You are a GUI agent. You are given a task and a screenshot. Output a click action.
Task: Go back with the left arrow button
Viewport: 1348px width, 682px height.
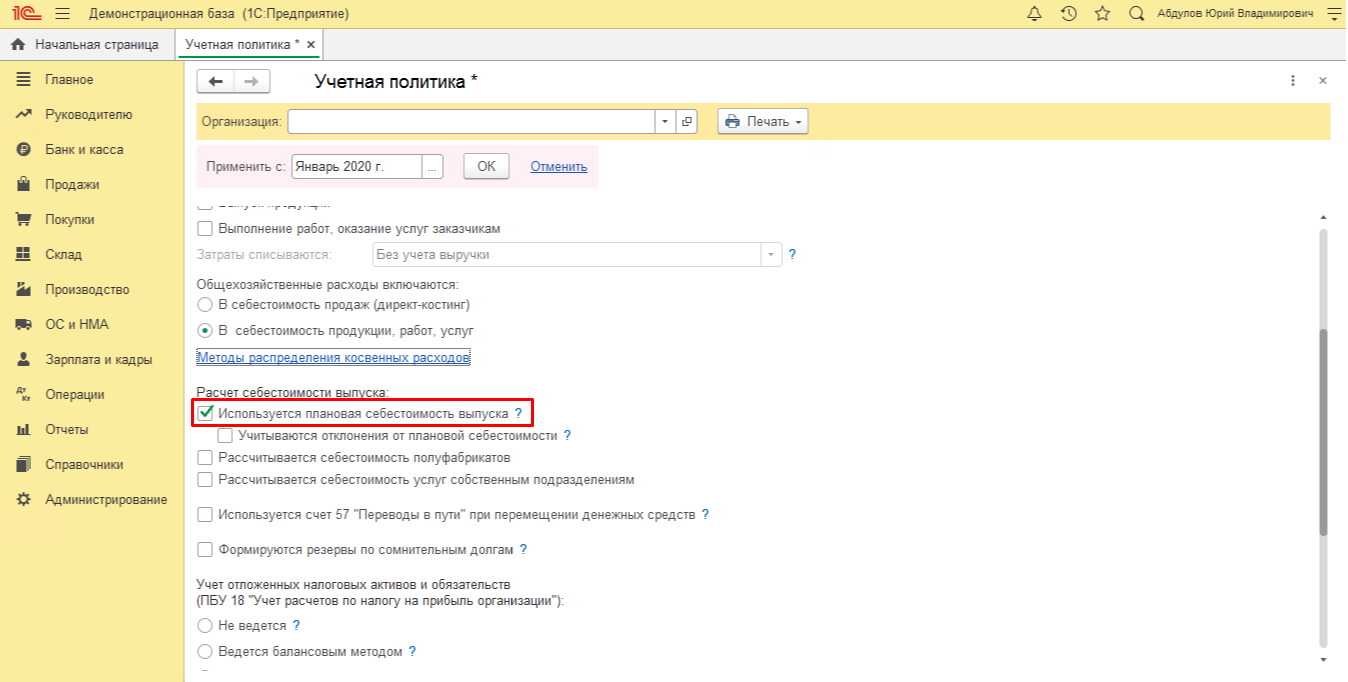215,82
